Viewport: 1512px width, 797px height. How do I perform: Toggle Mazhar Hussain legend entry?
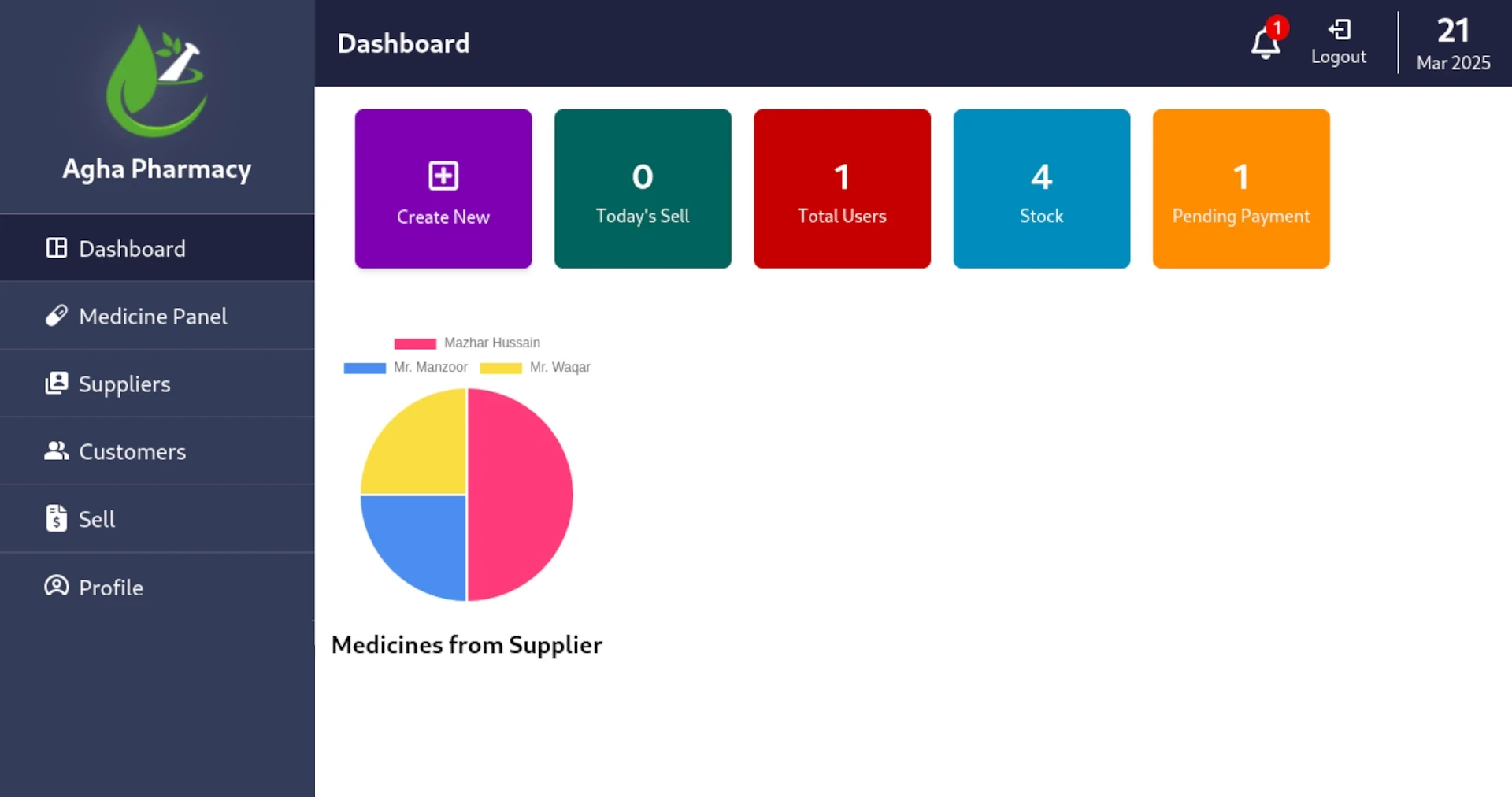467,343
